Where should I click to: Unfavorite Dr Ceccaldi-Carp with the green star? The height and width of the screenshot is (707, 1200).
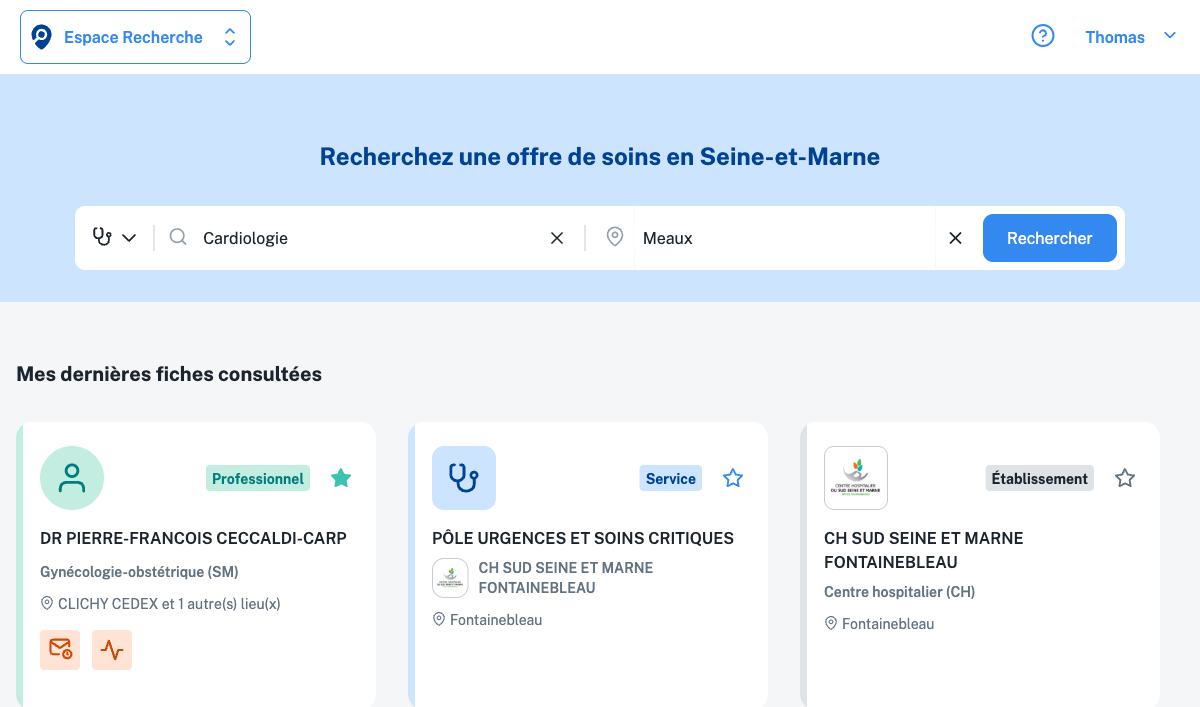coord(341,478)
